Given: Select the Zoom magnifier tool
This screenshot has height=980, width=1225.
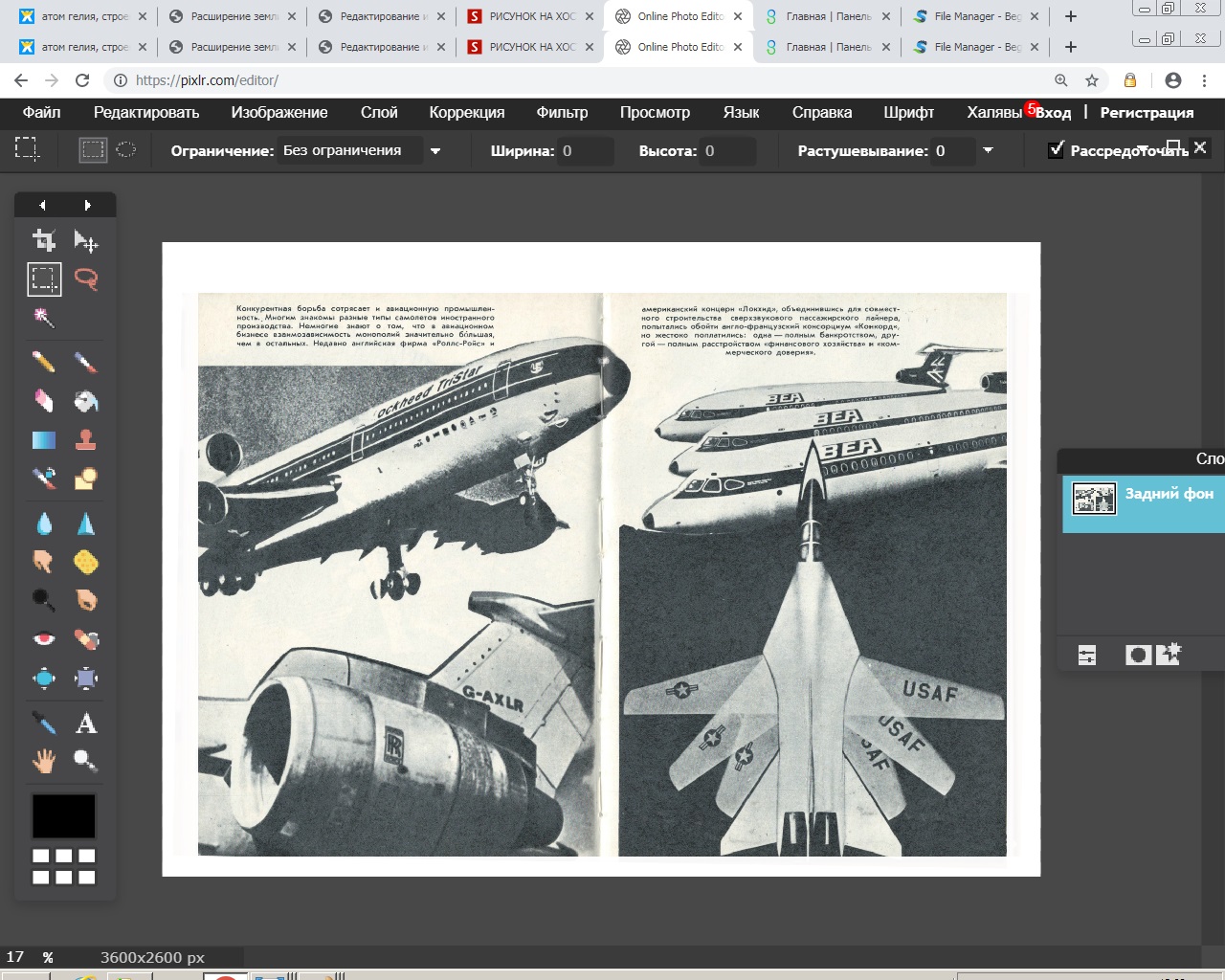Looking at the screenshot, I should pyautogui.click(x=86, y=761).
